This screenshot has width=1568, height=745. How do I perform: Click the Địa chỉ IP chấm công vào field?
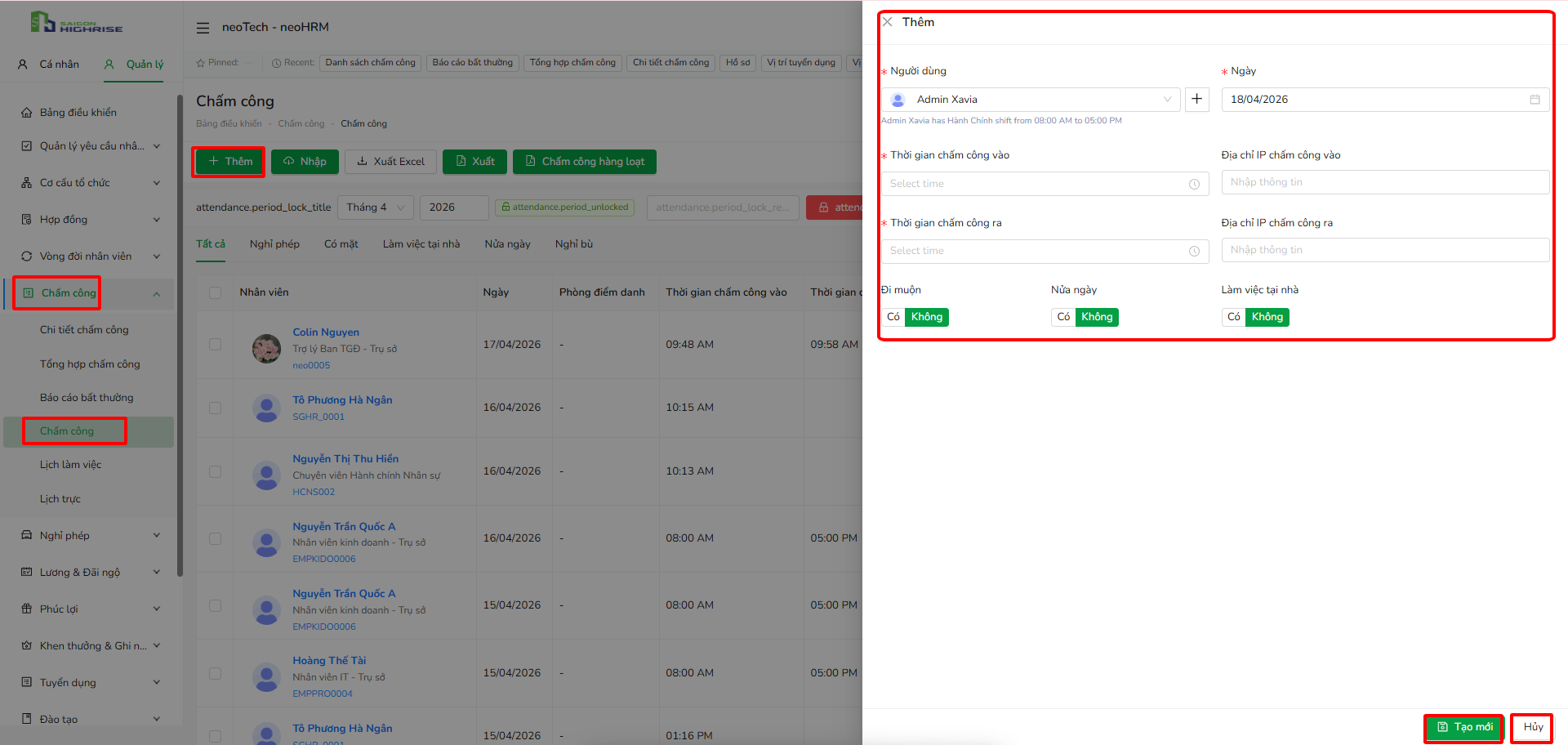(x=1385, y=182)
